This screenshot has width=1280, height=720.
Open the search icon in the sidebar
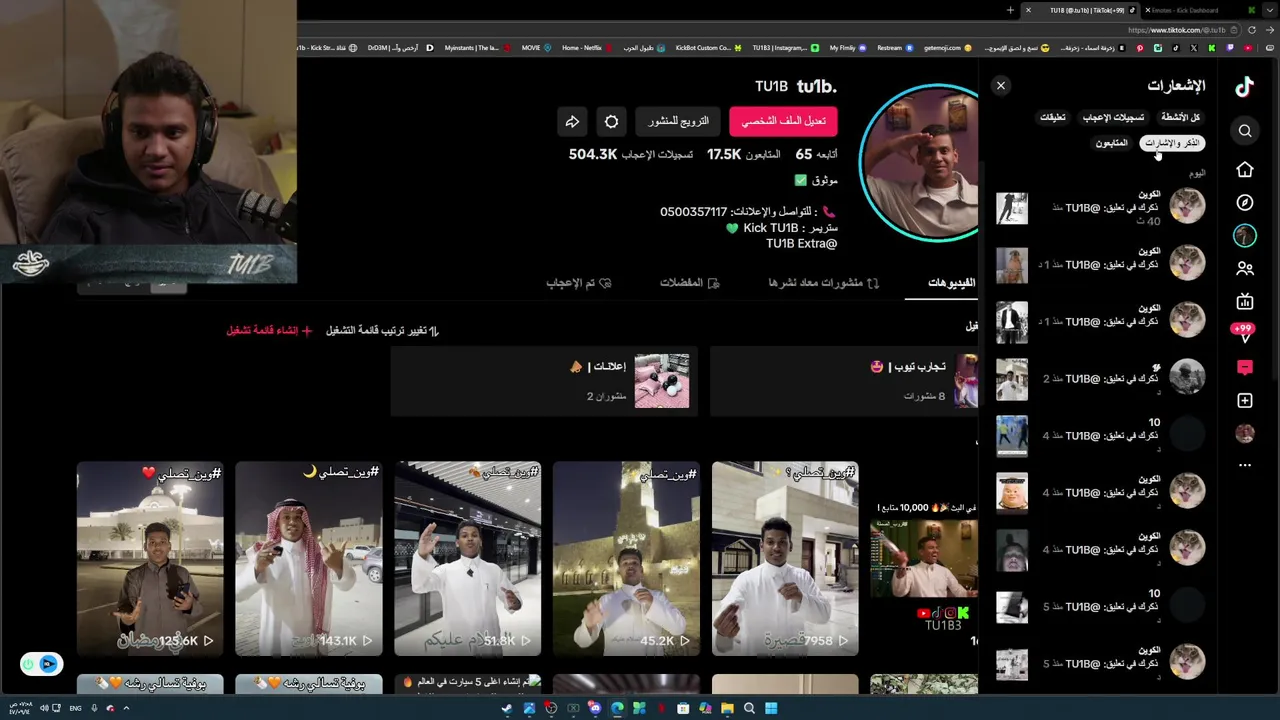pos(1245,131)
